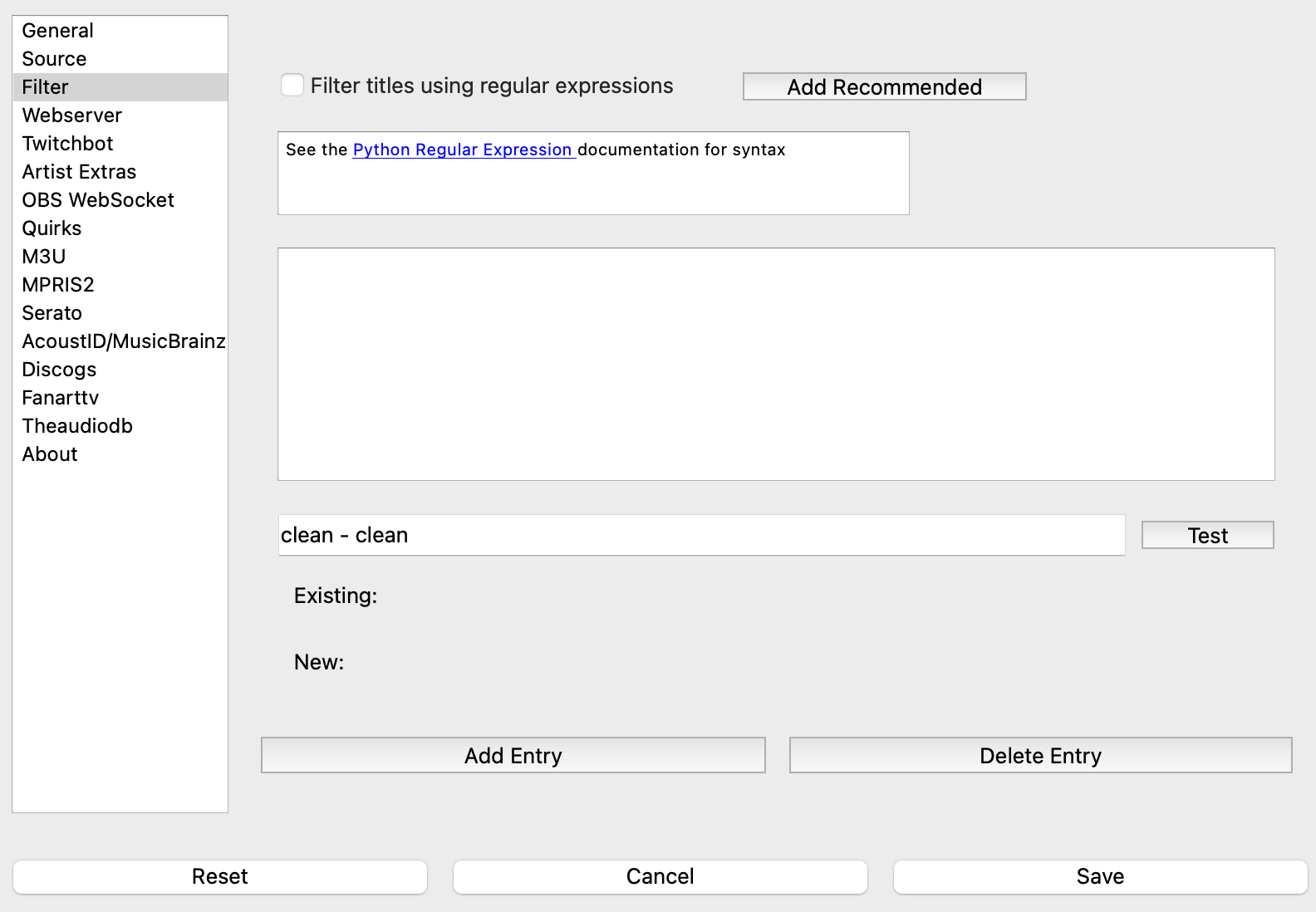Go to Webserver settings
1316x912 pixels.
[72, 115]
